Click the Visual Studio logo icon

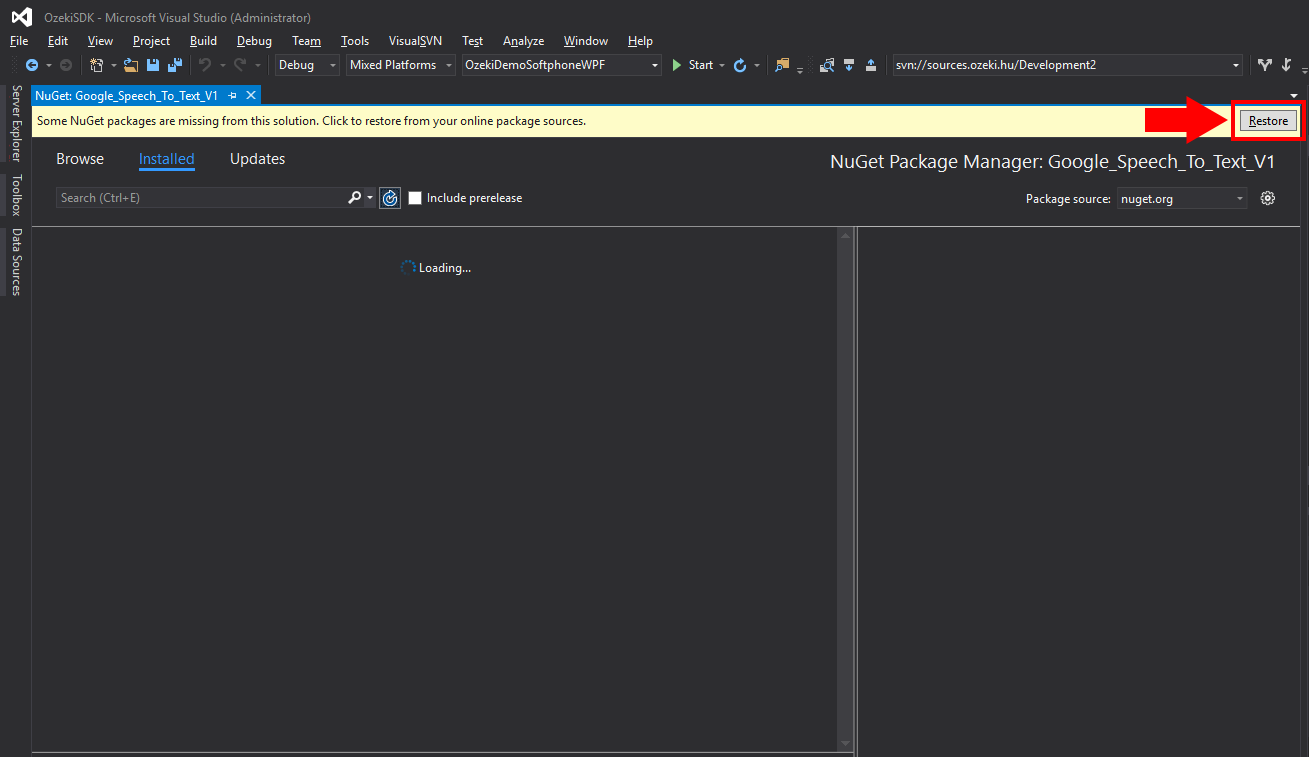pyautogui.click(x=21, y=17)
